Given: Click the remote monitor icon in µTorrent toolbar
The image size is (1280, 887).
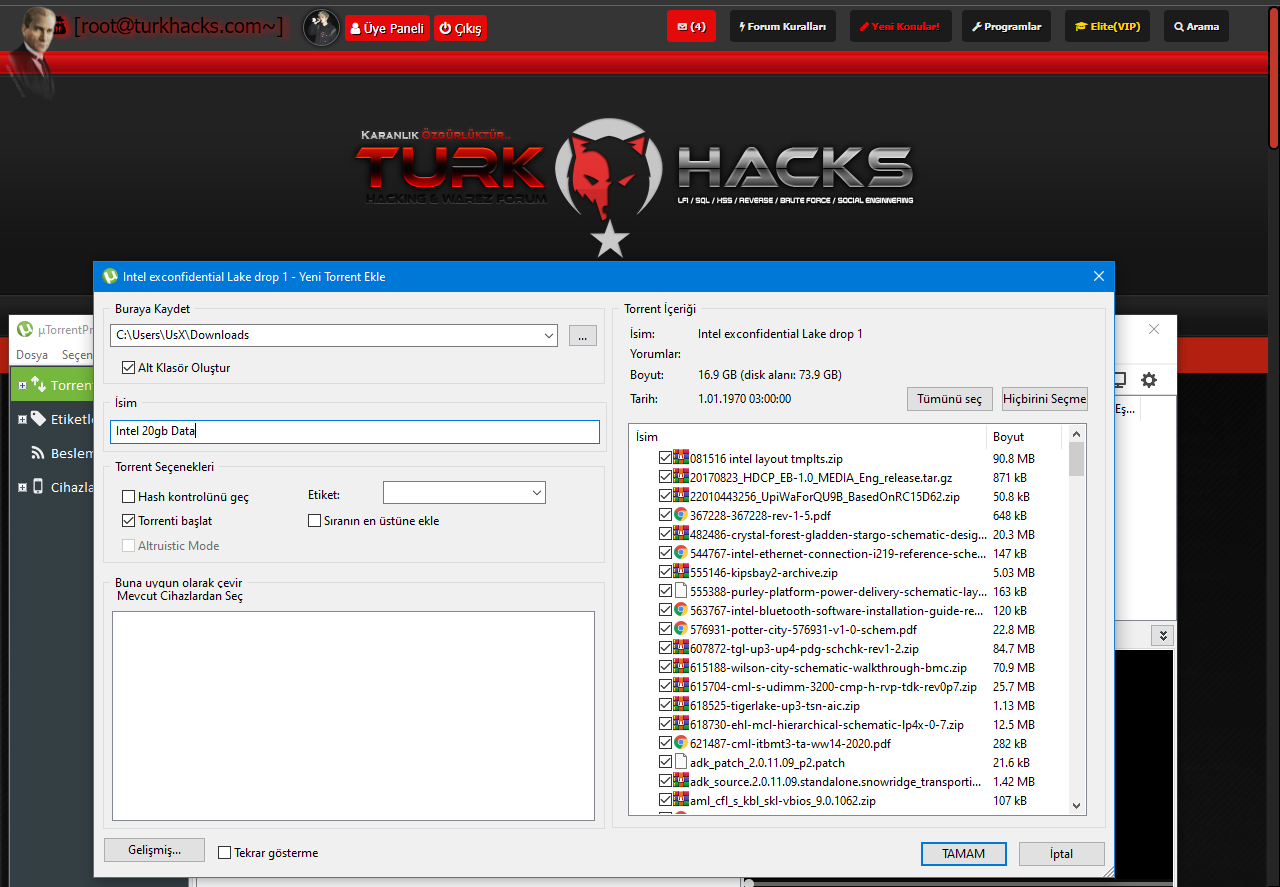Looking at the screenshot, I should [x=1119, y=380].
